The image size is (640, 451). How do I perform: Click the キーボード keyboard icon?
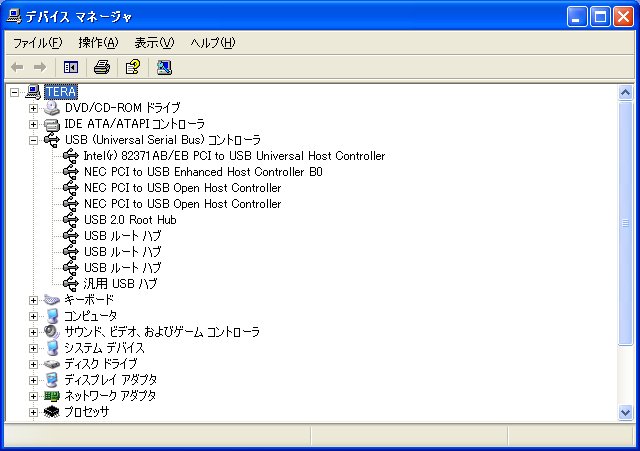52,300
